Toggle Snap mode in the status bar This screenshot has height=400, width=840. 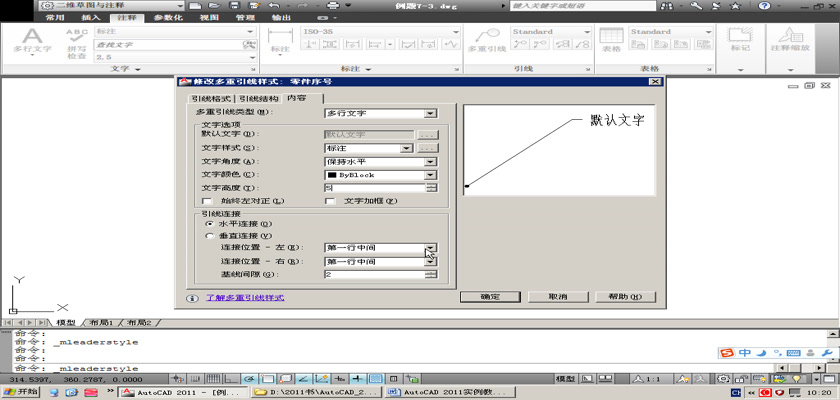pos(196,379)
